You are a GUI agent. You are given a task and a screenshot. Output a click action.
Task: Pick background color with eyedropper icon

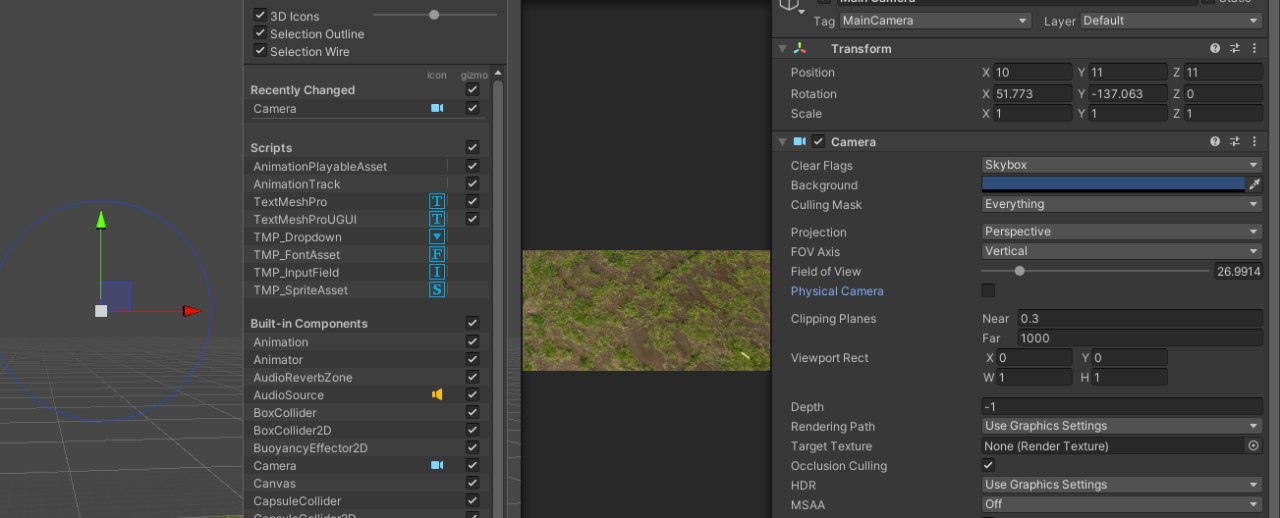pyautogui.click(x=1254, y=185)
